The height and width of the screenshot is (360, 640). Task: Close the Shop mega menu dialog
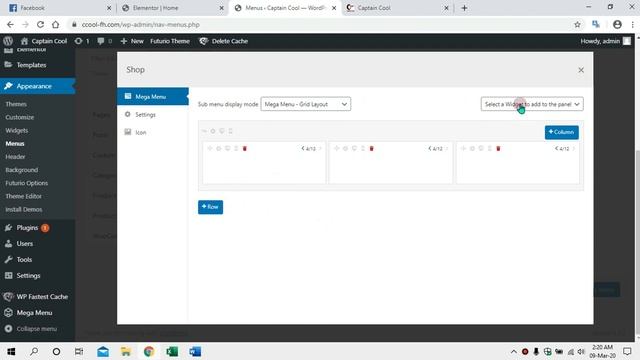coord(581,70)
